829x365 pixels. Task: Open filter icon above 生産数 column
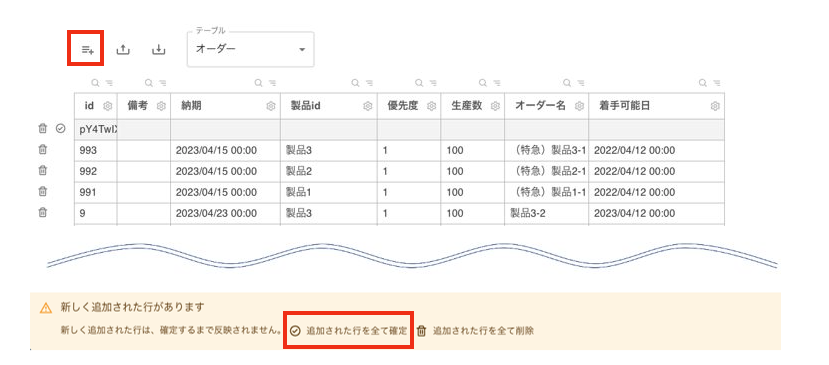point(497,83)
